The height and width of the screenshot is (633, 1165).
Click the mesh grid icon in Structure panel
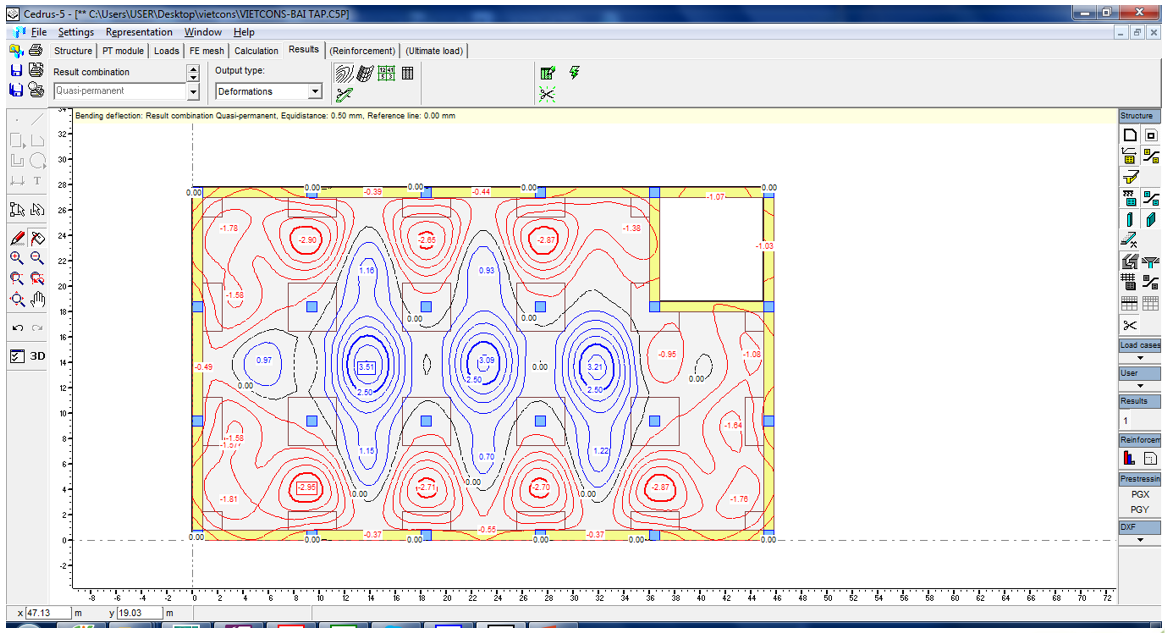[1129, 282]
